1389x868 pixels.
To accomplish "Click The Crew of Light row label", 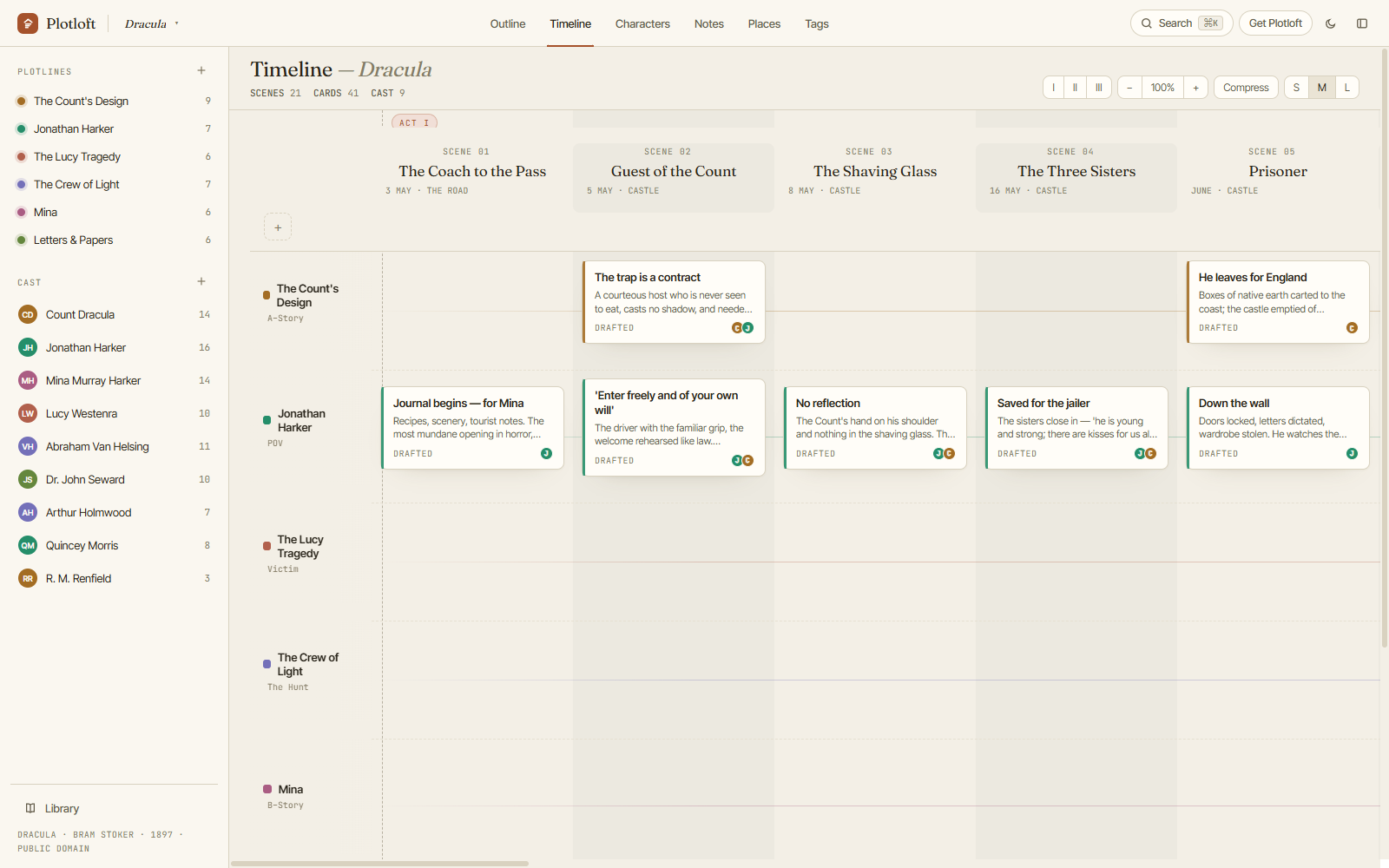I will click(x=306, y=664).
